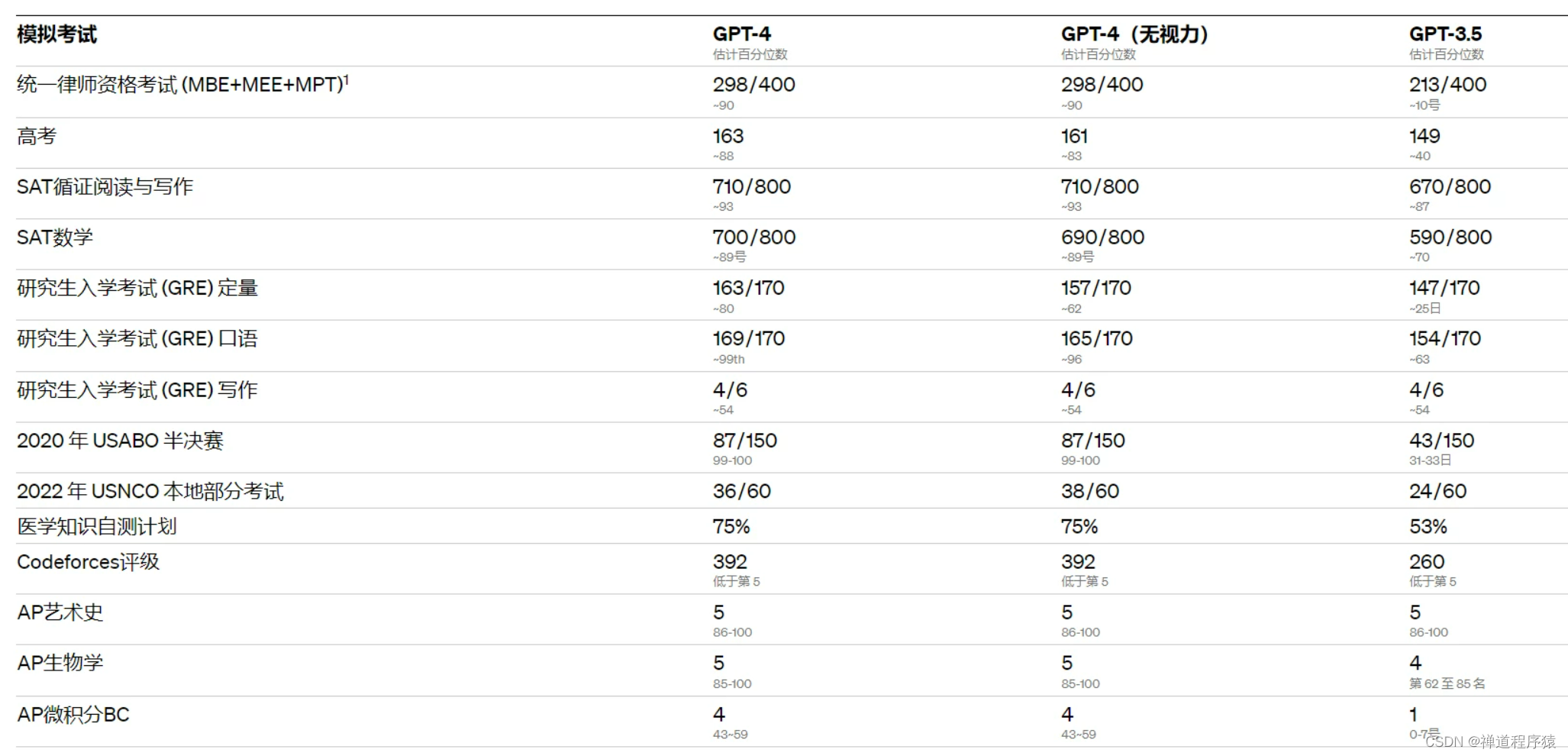The width and height of the screenshot is (1568, 756).
Task: Click the Codeforces评级 row label
Action: [88, 562]
